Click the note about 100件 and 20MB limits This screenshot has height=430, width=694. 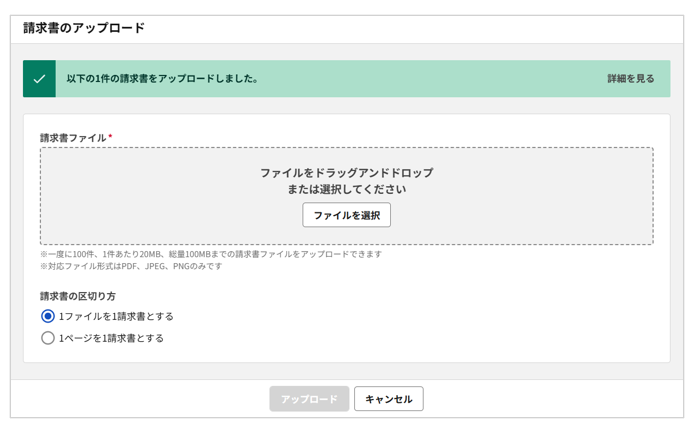coord(211,254)
